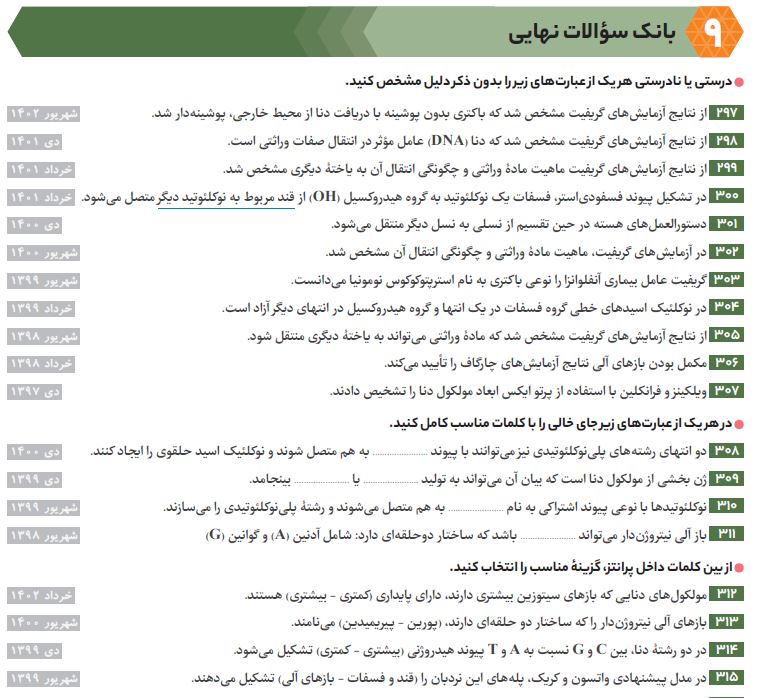The height and width of the screenshot is (698, 761).
Task: Click the دی ۱۳۹۹ tag on question ۳۱۴ row
Action: [x=34, y=650]
